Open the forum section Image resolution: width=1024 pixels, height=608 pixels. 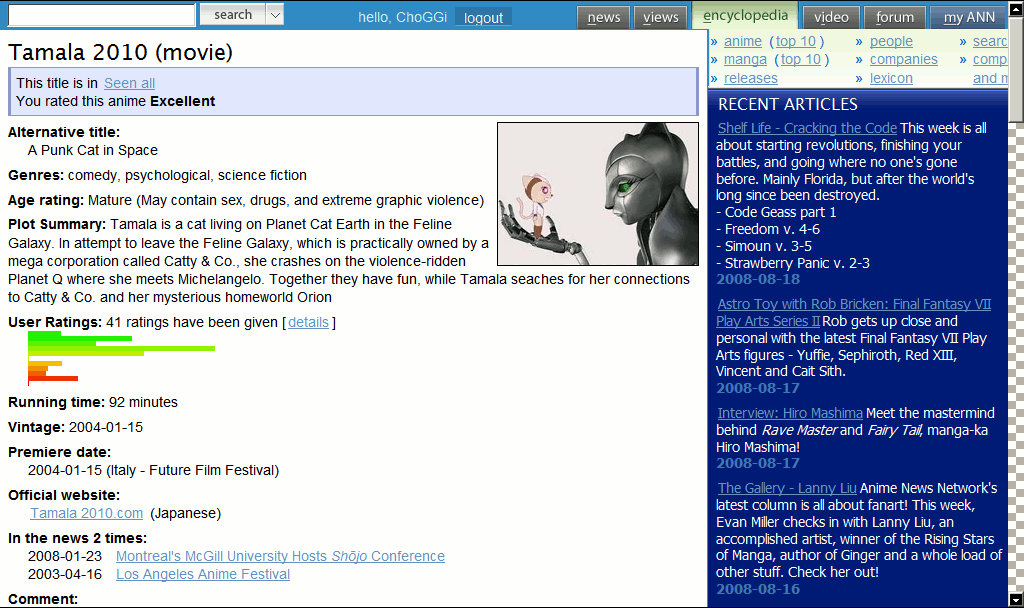[894, 17]
